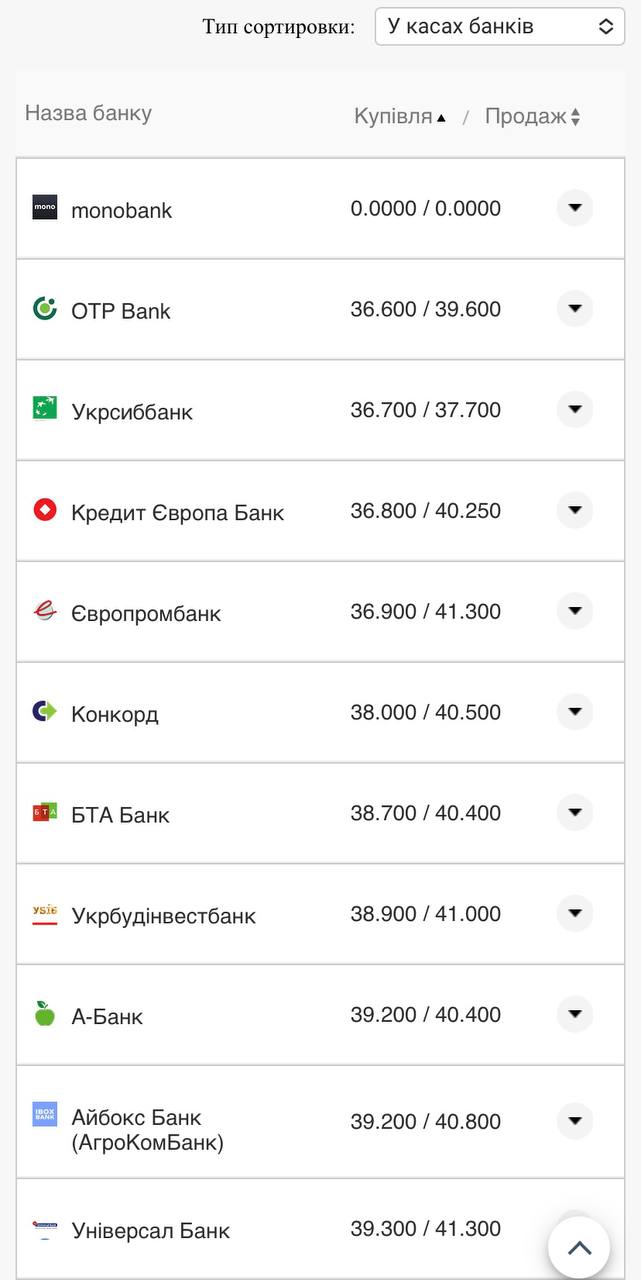Click the scroll-to-top circular button
The image size is (641, 1280).
[579, 1247]
